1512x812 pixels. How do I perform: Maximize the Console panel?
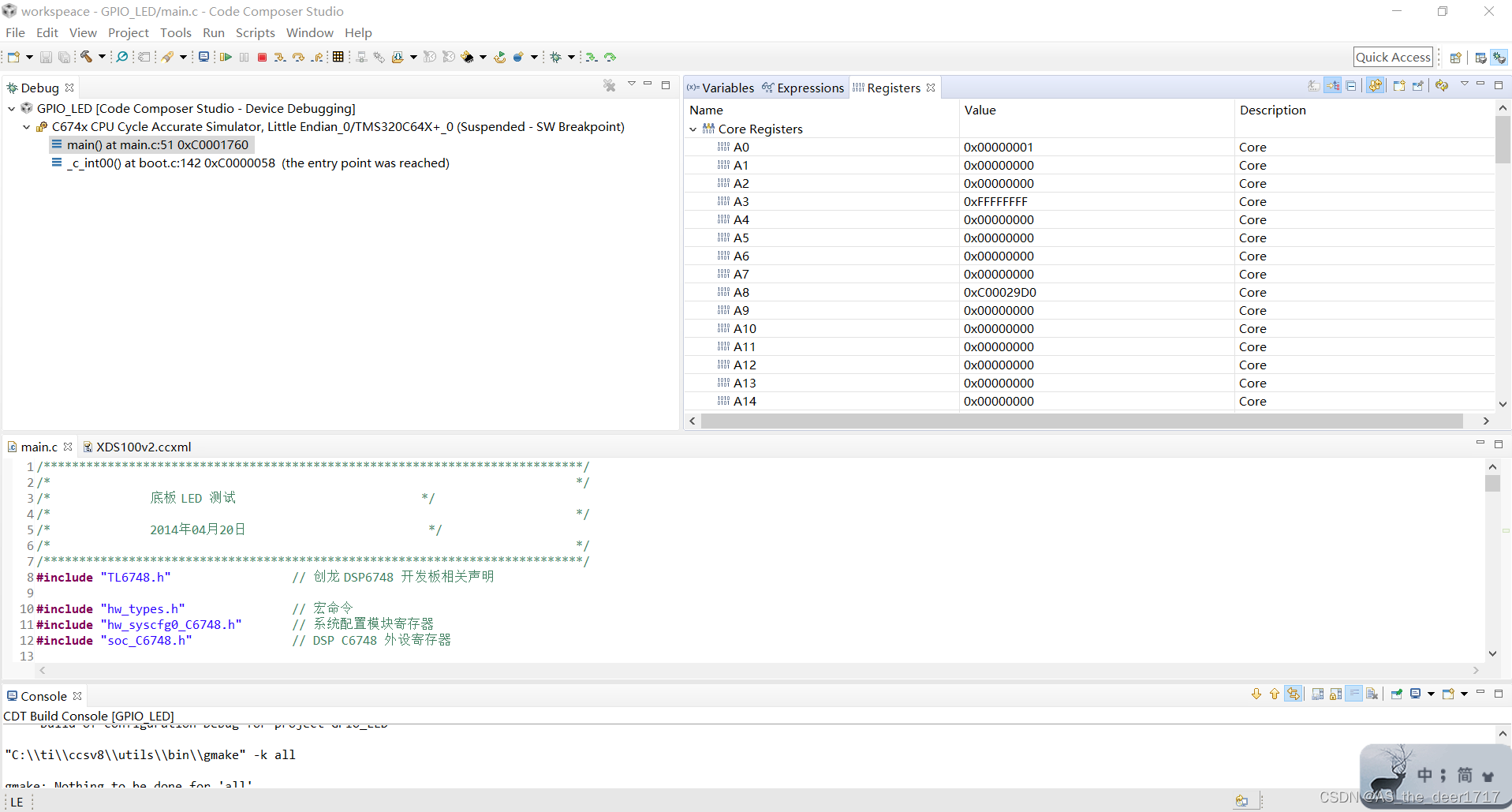tap(1499, 693)
